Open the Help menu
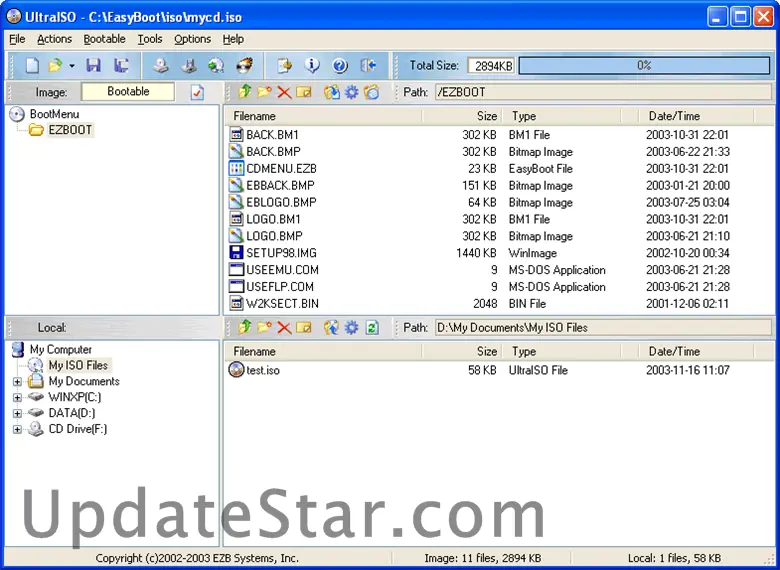Viewport: 780px width, 570px height. tap(233, 39)
